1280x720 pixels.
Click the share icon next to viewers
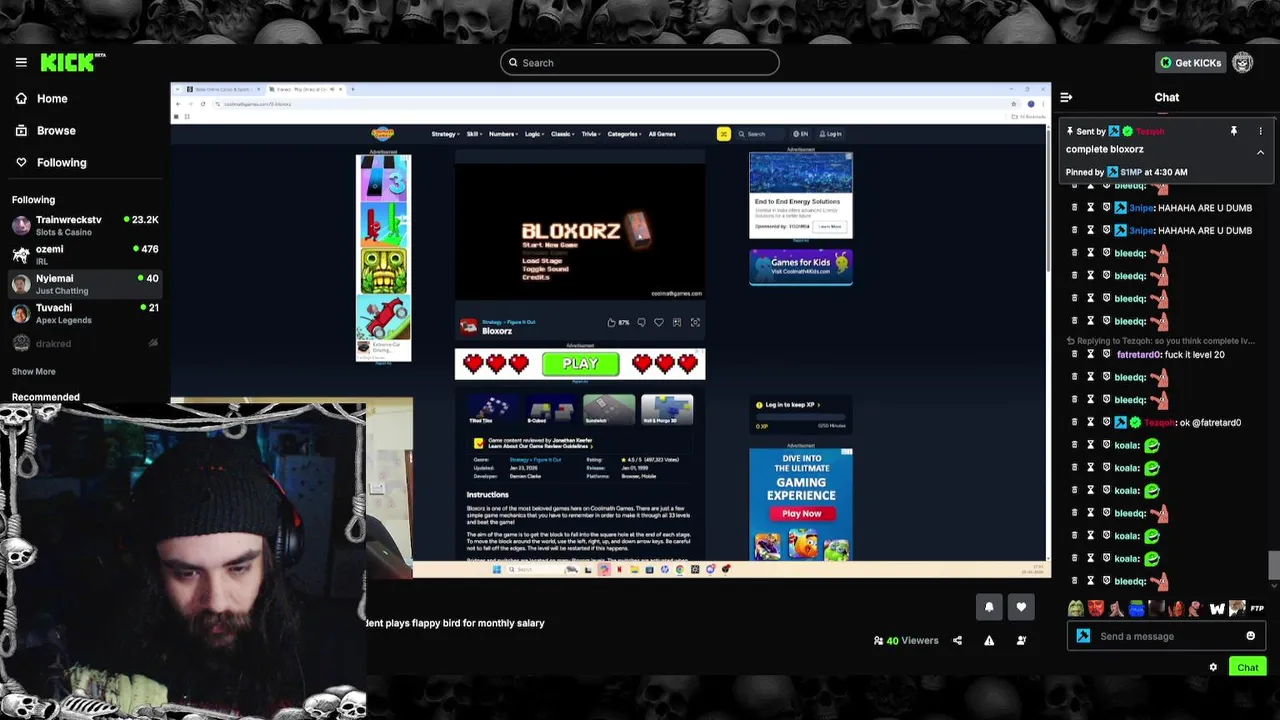(x=957, y=640)
